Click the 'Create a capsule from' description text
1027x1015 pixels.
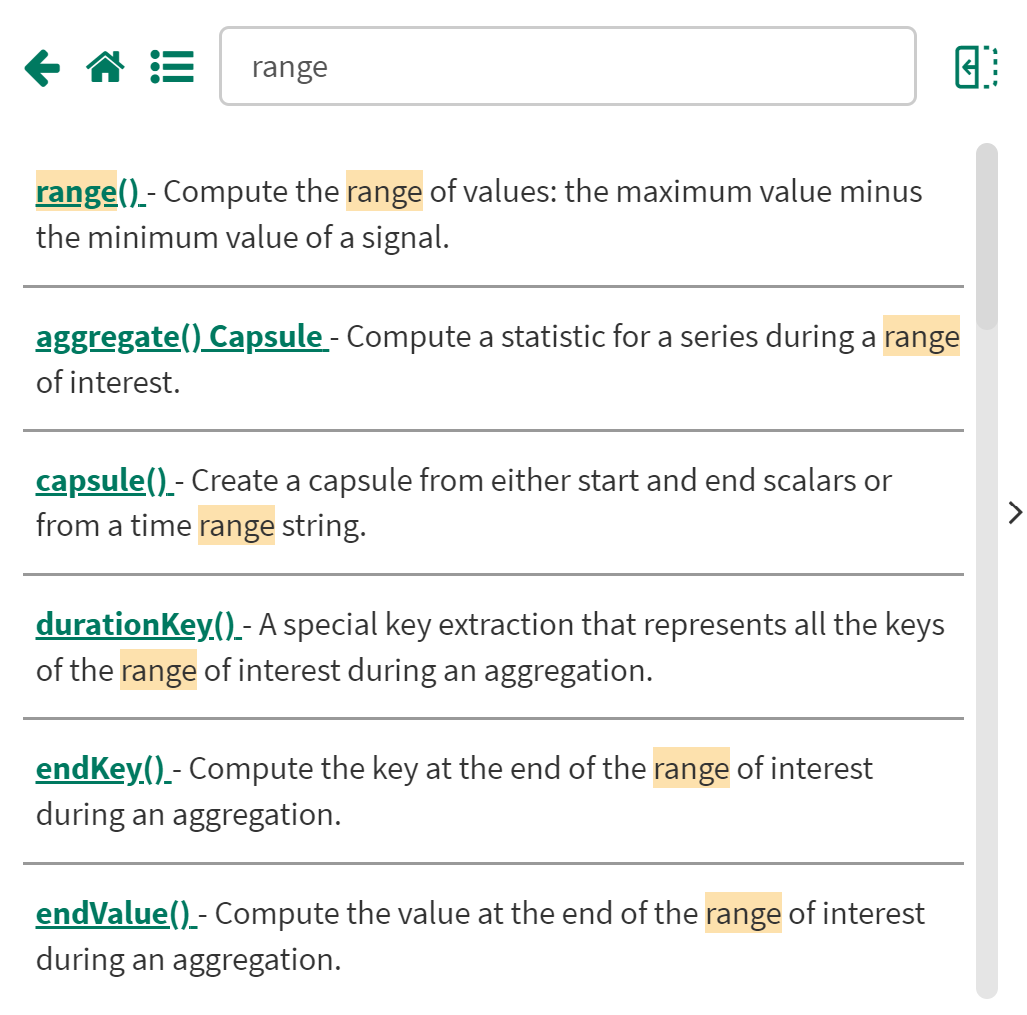tap(540, 481)
